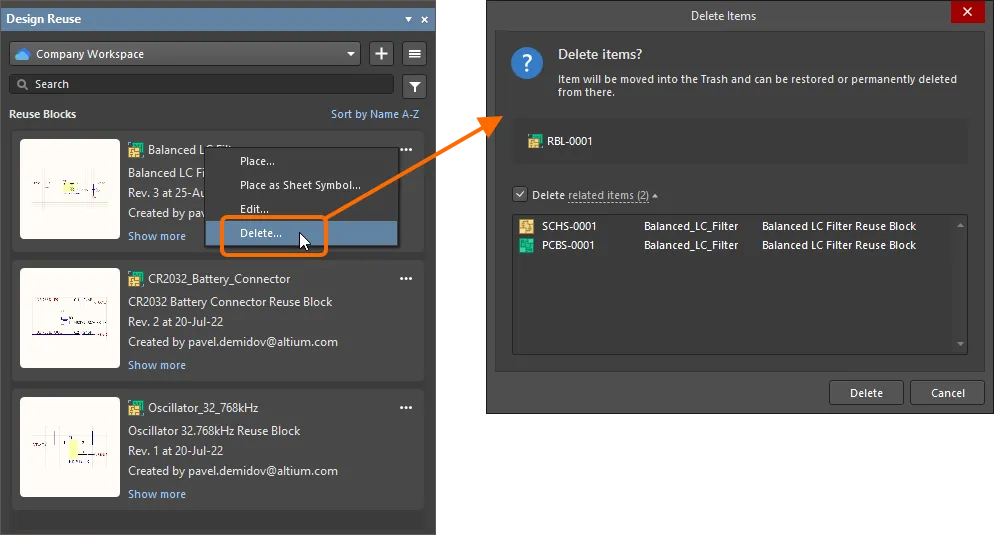The image size is (994, 535).
Task: Click into the Search input field
Action: click(x=202, y=84)
